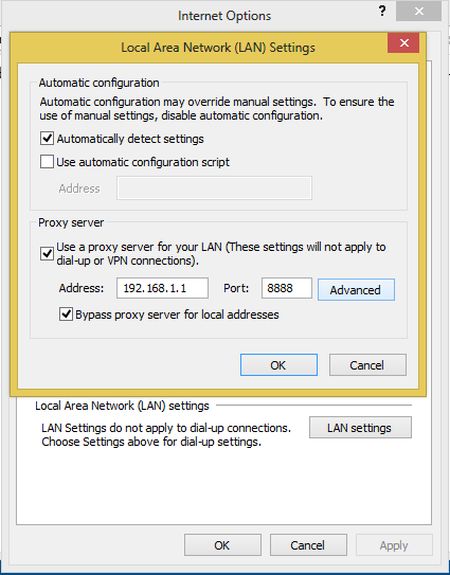Click the proxy Address field showing 192.168.1.1
Viewport: 450px width, 575px height.
[x=162, y=288]
